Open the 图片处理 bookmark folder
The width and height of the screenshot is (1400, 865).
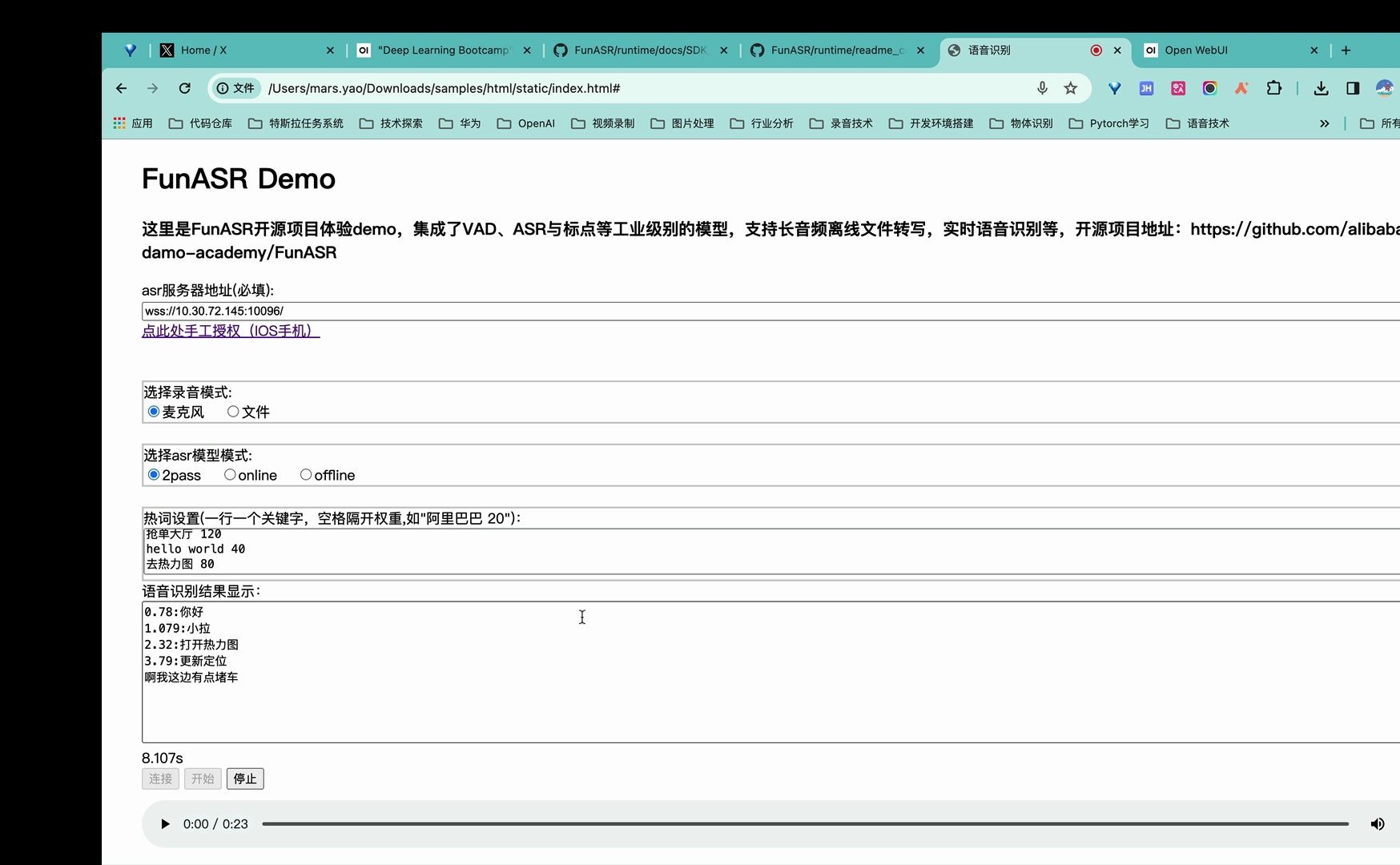(682, 123)
